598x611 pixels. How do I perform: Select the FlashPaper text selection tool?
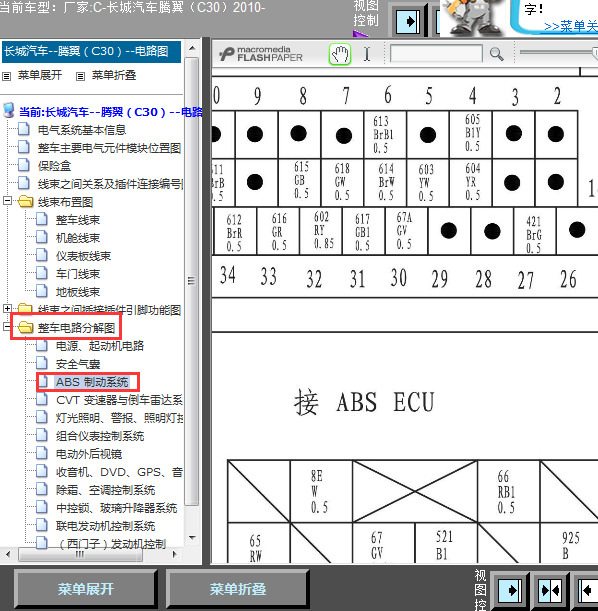tap(367, 54)
